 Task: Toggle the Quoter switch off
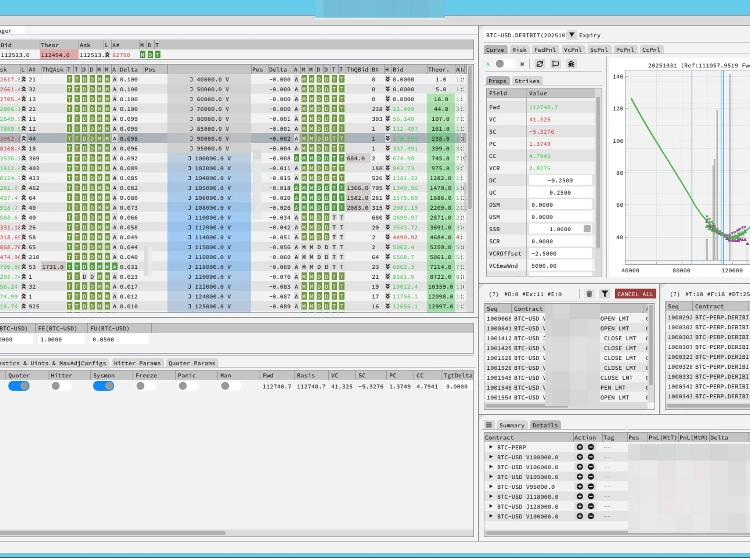point(18,385)
